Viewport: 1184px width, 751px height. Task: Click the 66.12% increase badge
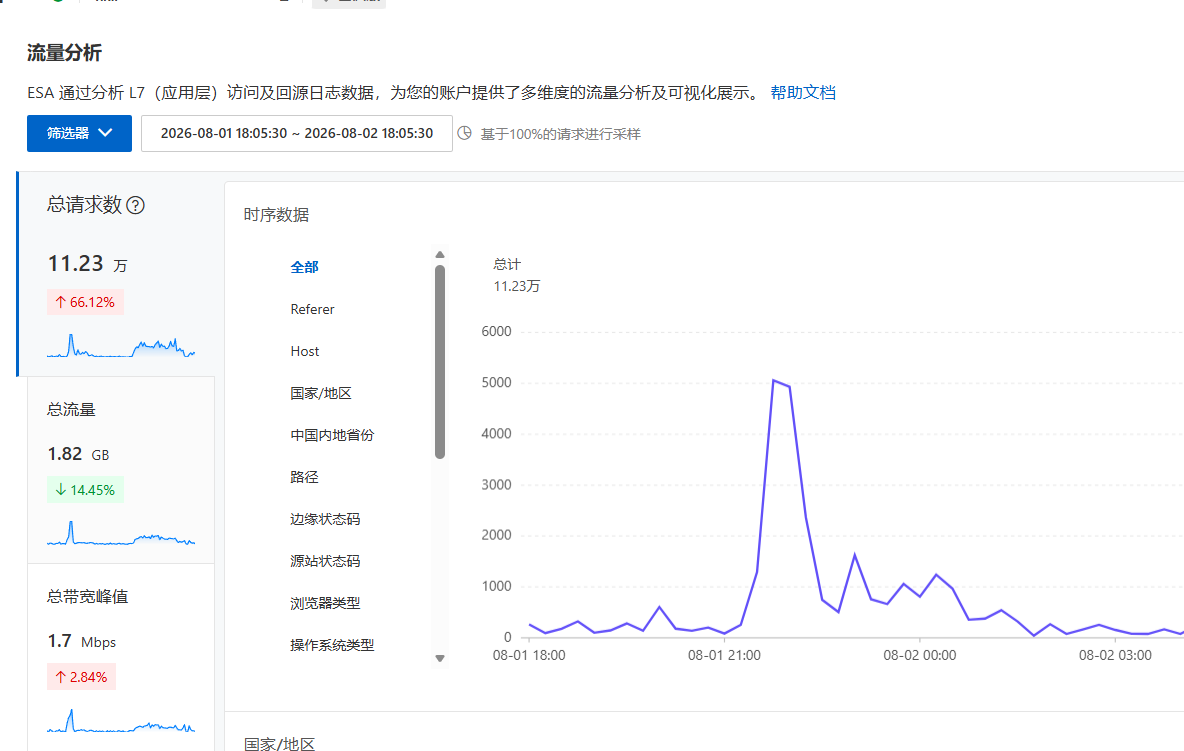[85, 303]
